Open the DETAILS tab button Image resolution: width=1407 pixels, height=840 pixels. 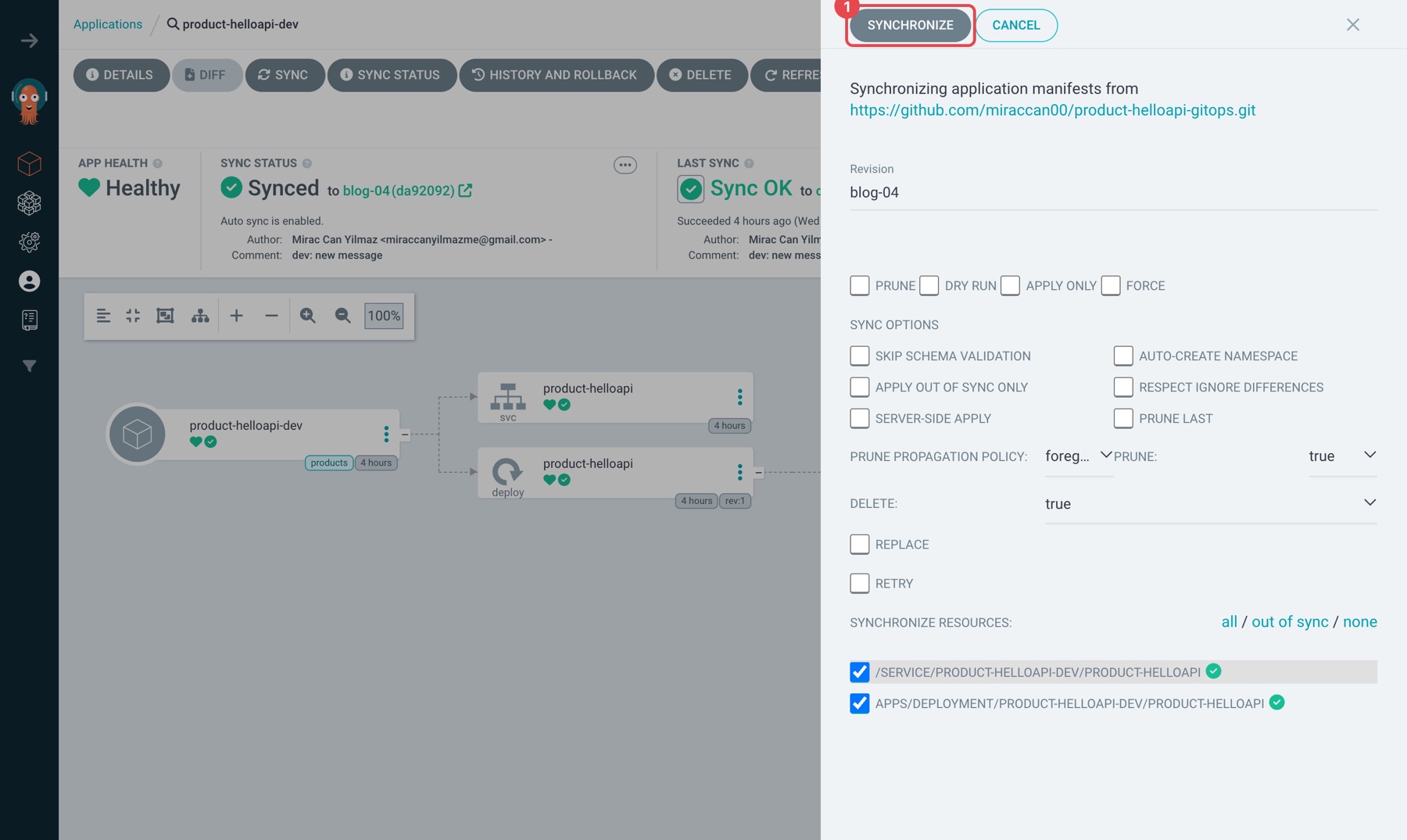pyautogui.click(x=121, y=75)
